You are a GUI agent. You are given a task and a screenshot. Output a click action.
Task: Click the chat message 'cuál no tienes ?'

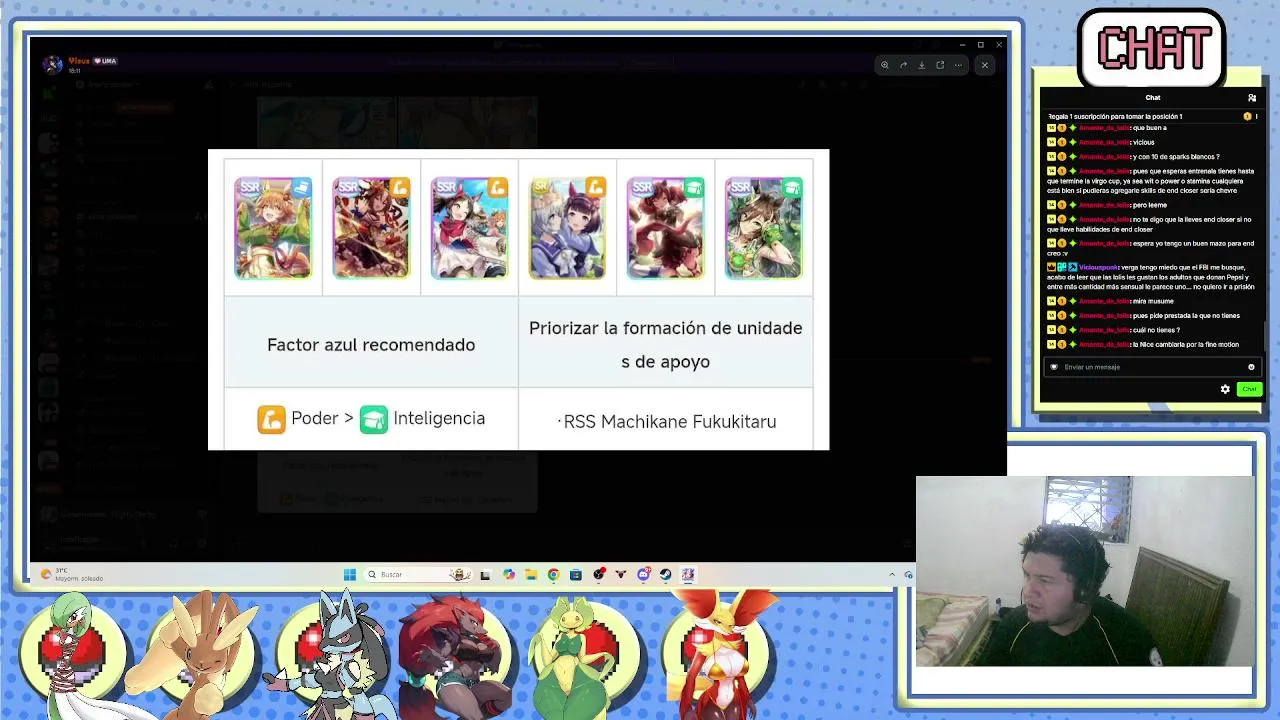(x=1156, y=330)
